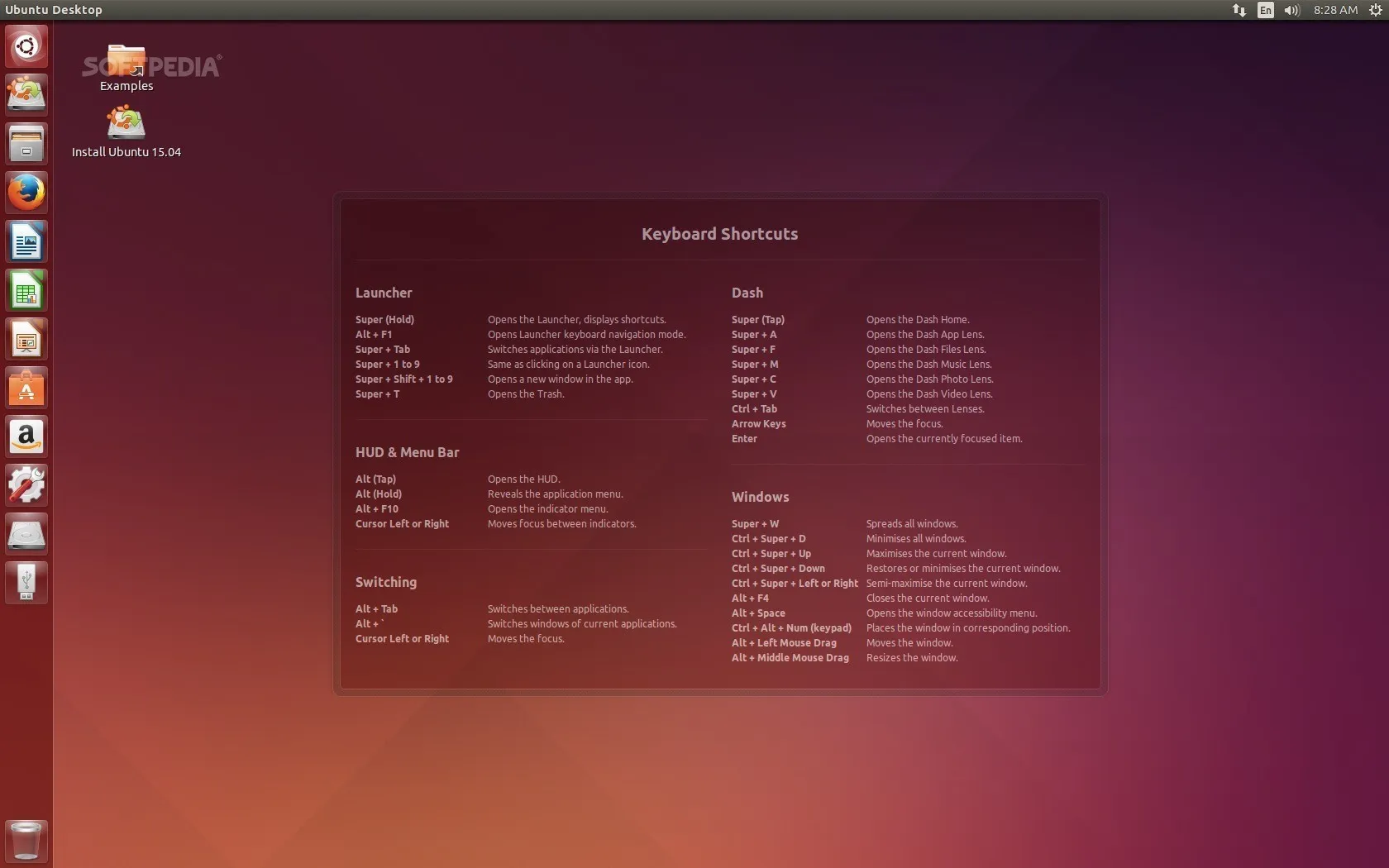Launch Firefox from the launcher
Image resolution: width=1389 pixels, height=868 pixels.
[26, 192]
